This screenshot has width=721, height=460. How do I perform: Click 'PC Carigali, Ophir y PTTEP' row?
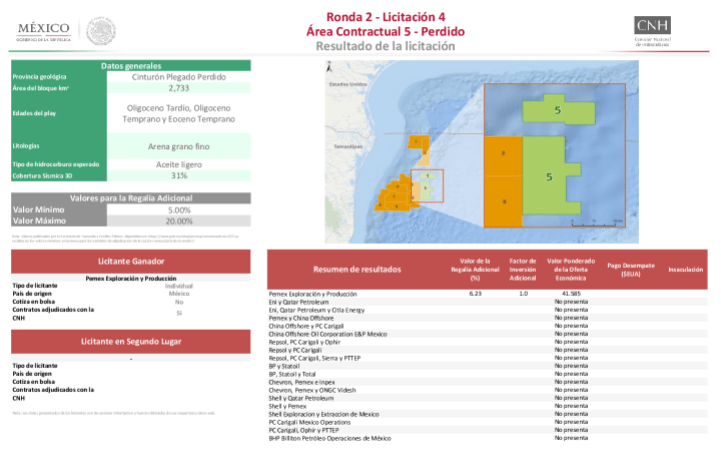coord(487,430)
